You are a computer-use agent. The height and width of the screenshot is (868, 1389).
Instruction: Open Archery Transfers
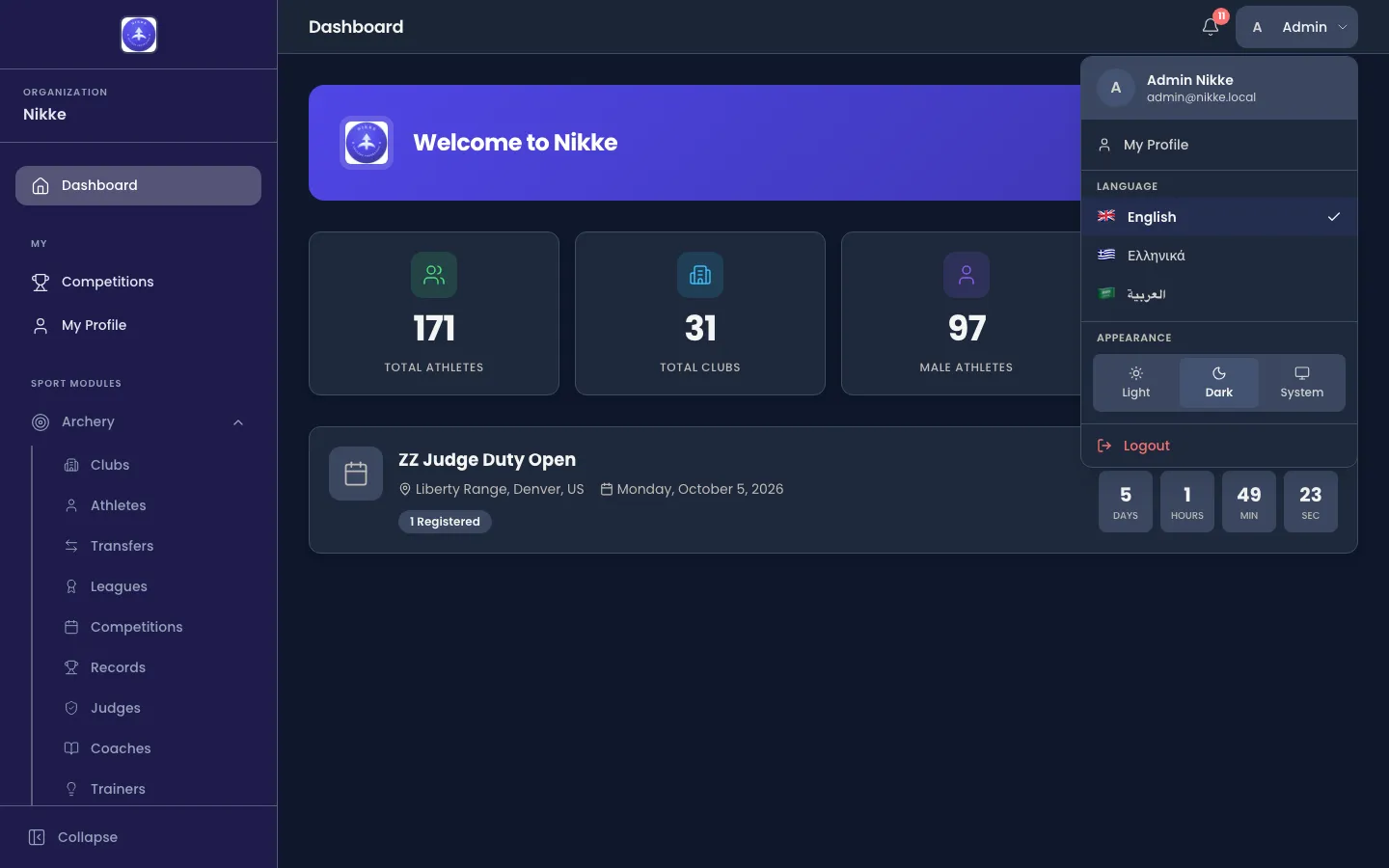tap(154, 546)
